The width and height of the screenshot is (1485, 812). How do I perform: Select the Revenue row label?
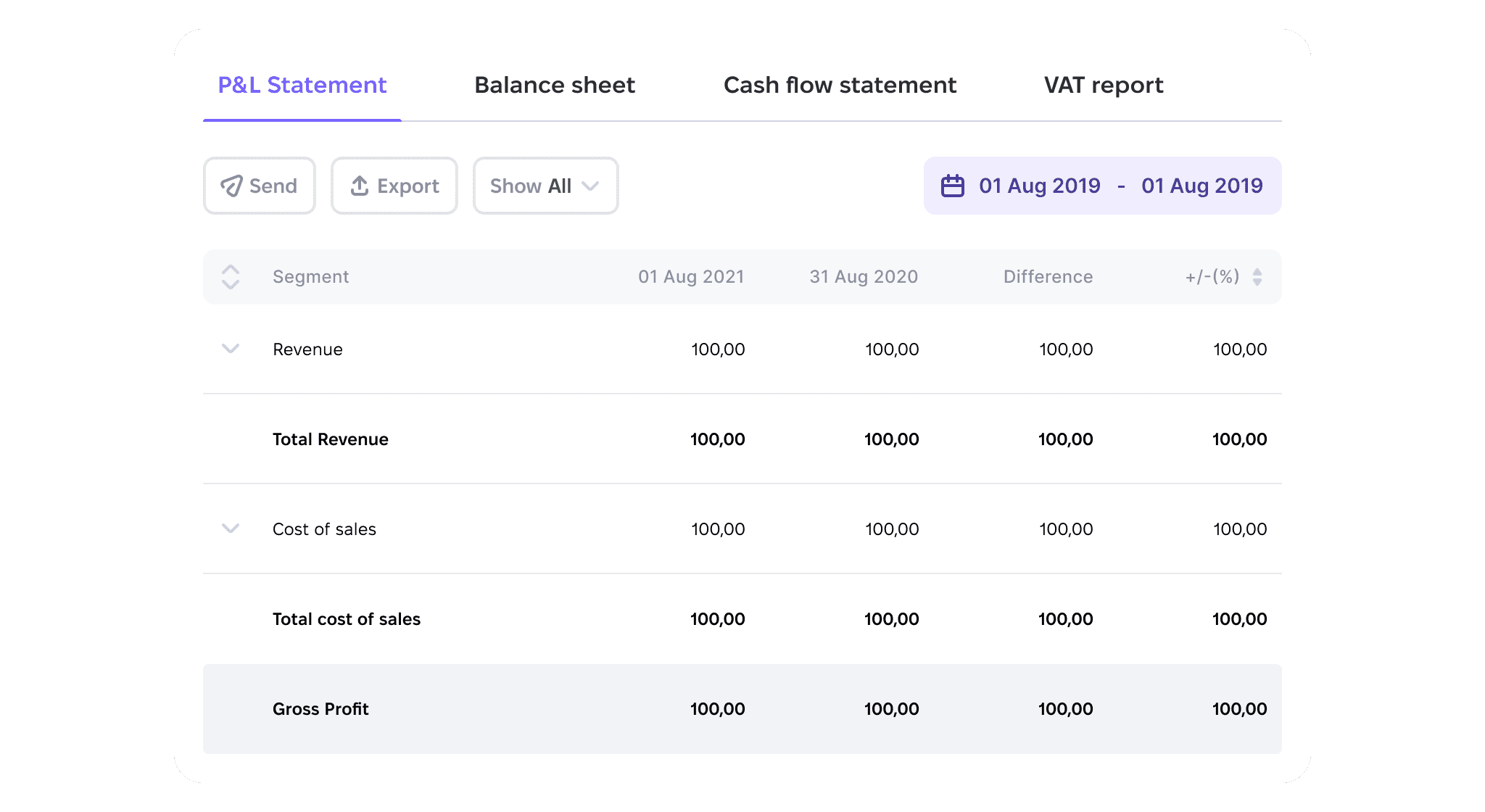(307, 349)
